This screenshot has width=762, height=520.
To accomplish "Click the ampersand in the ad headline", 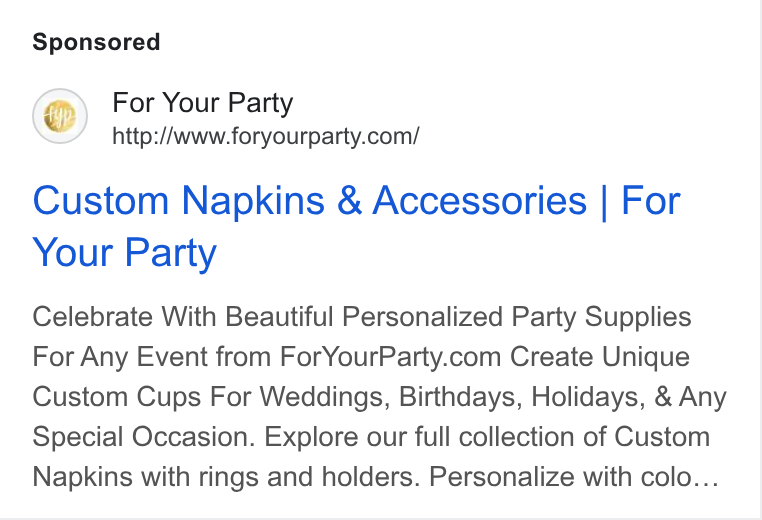I will coord(349,200).
